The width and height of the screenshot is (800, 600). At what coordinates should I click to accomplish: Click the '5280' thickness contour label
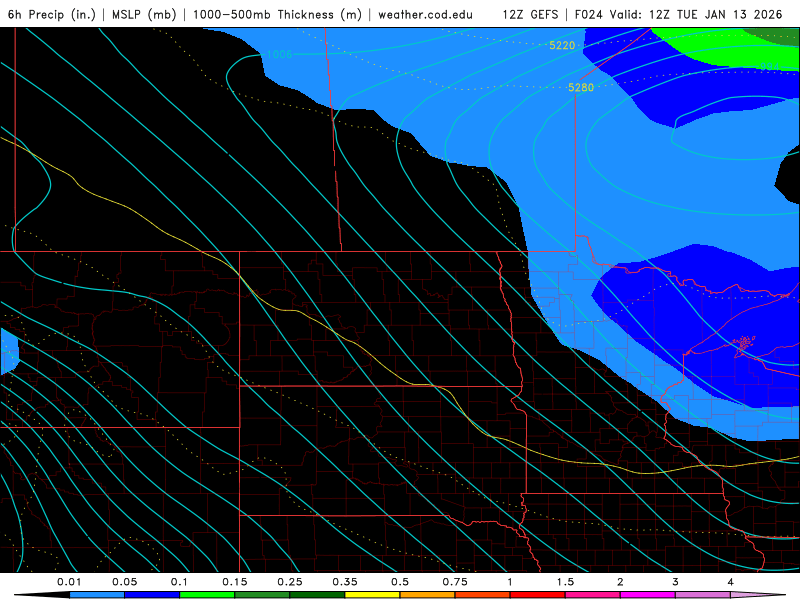click(x=581, y=88)
